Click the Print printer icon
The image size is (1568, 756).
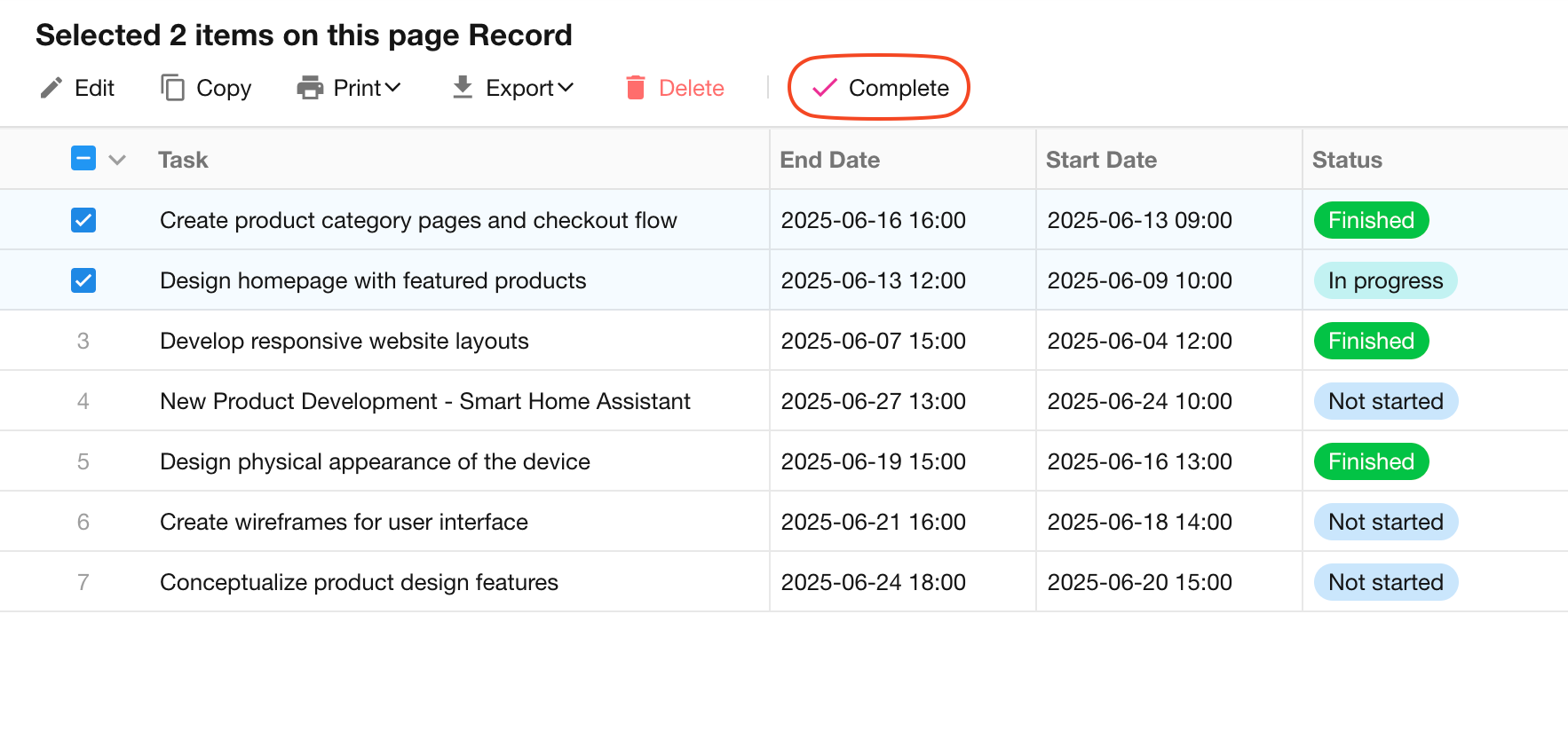(x=310, y=88)
